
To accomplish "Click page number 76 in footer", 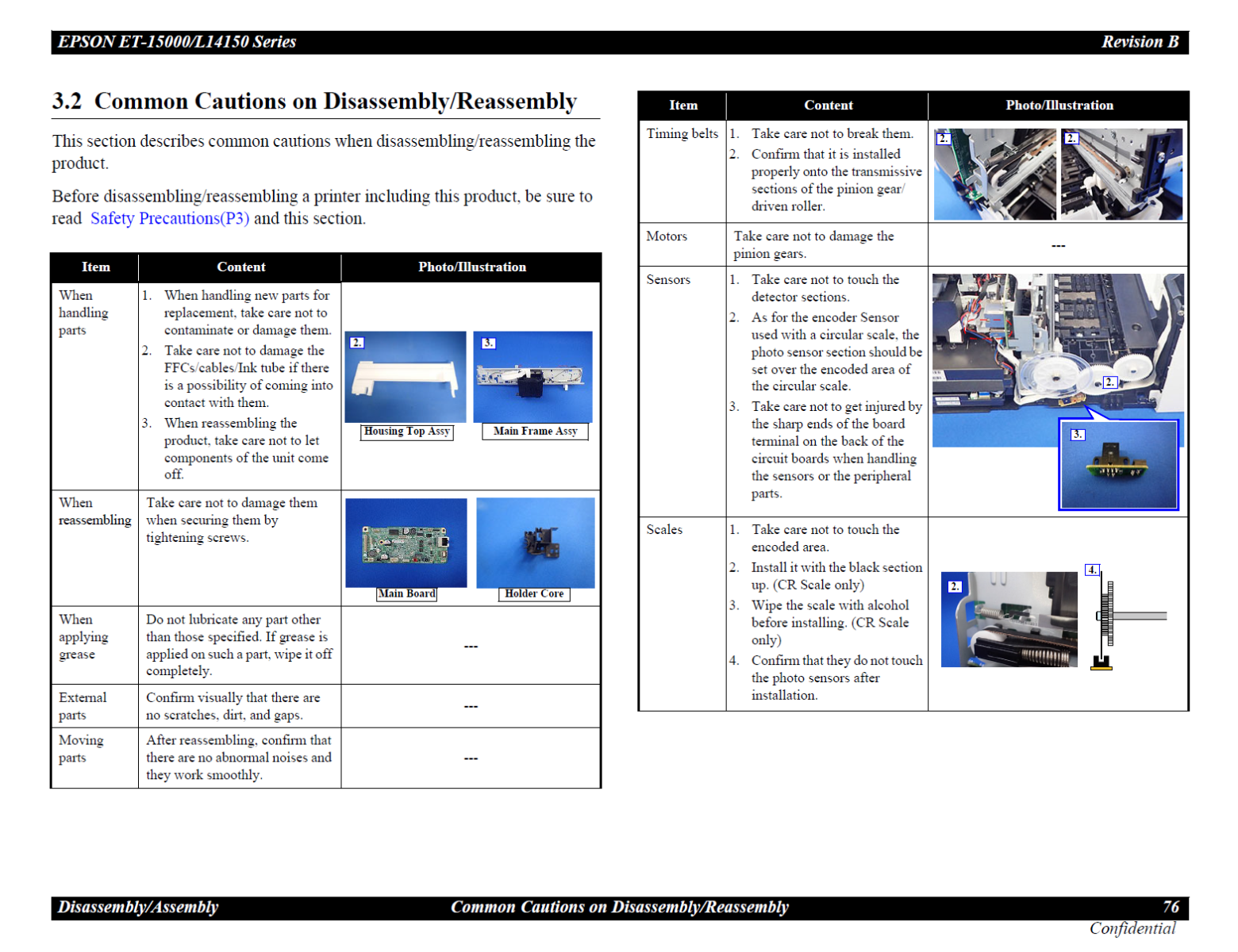I will [x=1171, y=908].
